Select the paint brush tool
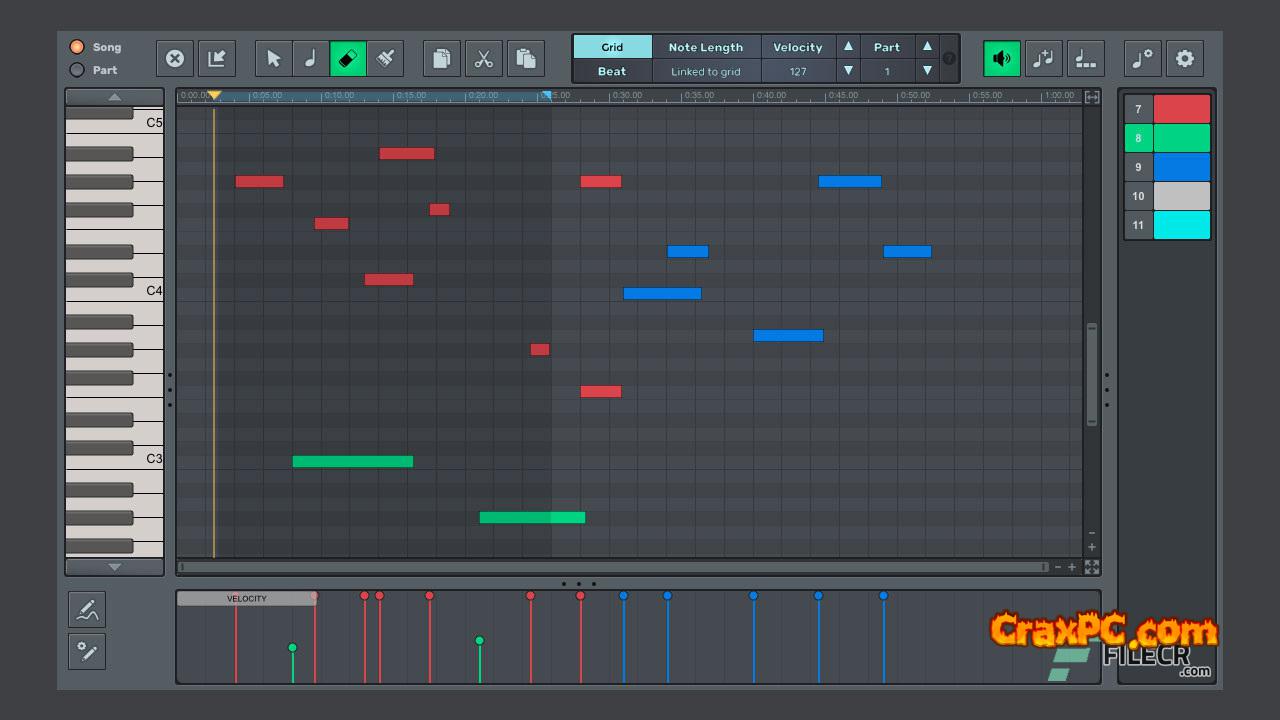 [x=385, y=59]
